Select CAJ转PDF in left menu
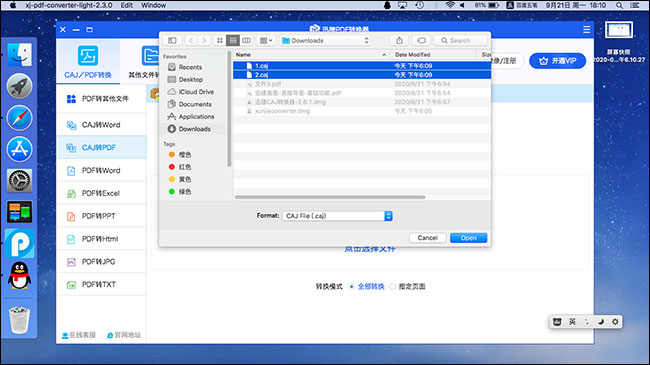This screenshot has height=365, width=650. (101, 148)
